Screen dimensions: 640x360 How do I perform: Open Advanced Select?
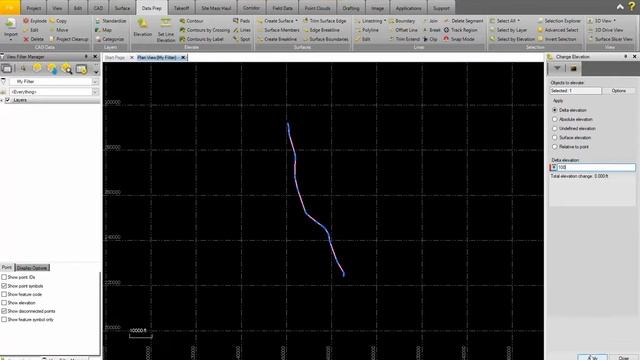(558, 30)
